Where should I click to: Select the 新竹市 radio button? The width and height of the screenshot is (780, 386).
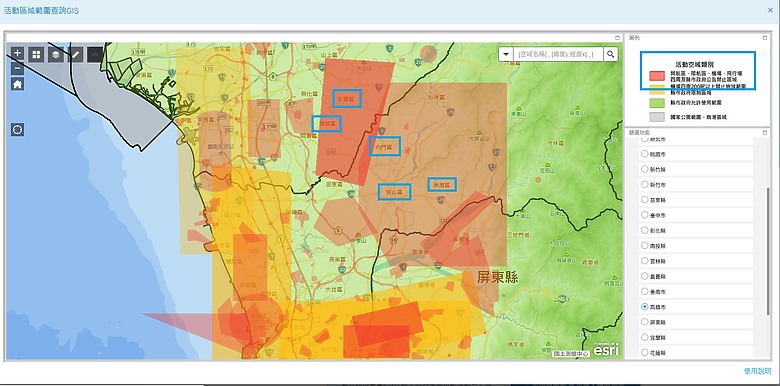pyautogui.click(x=644, y=185)
